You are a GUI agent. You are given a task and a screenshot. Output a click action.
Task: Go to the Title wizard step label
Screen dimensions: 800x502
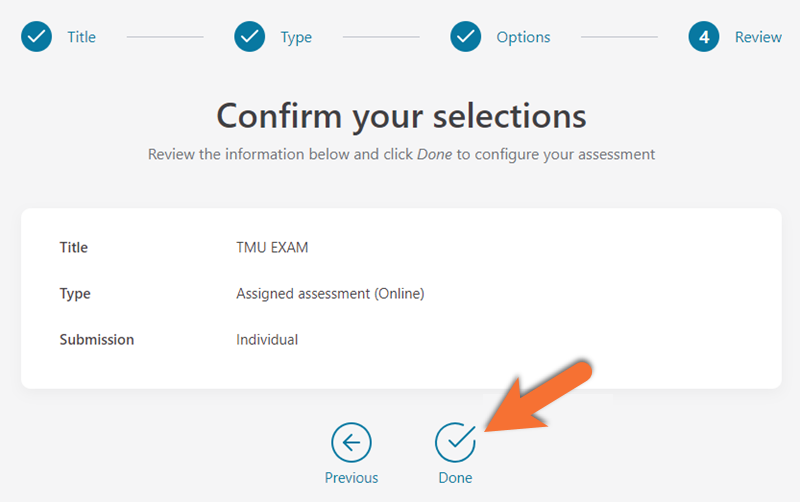pos(82,37)
